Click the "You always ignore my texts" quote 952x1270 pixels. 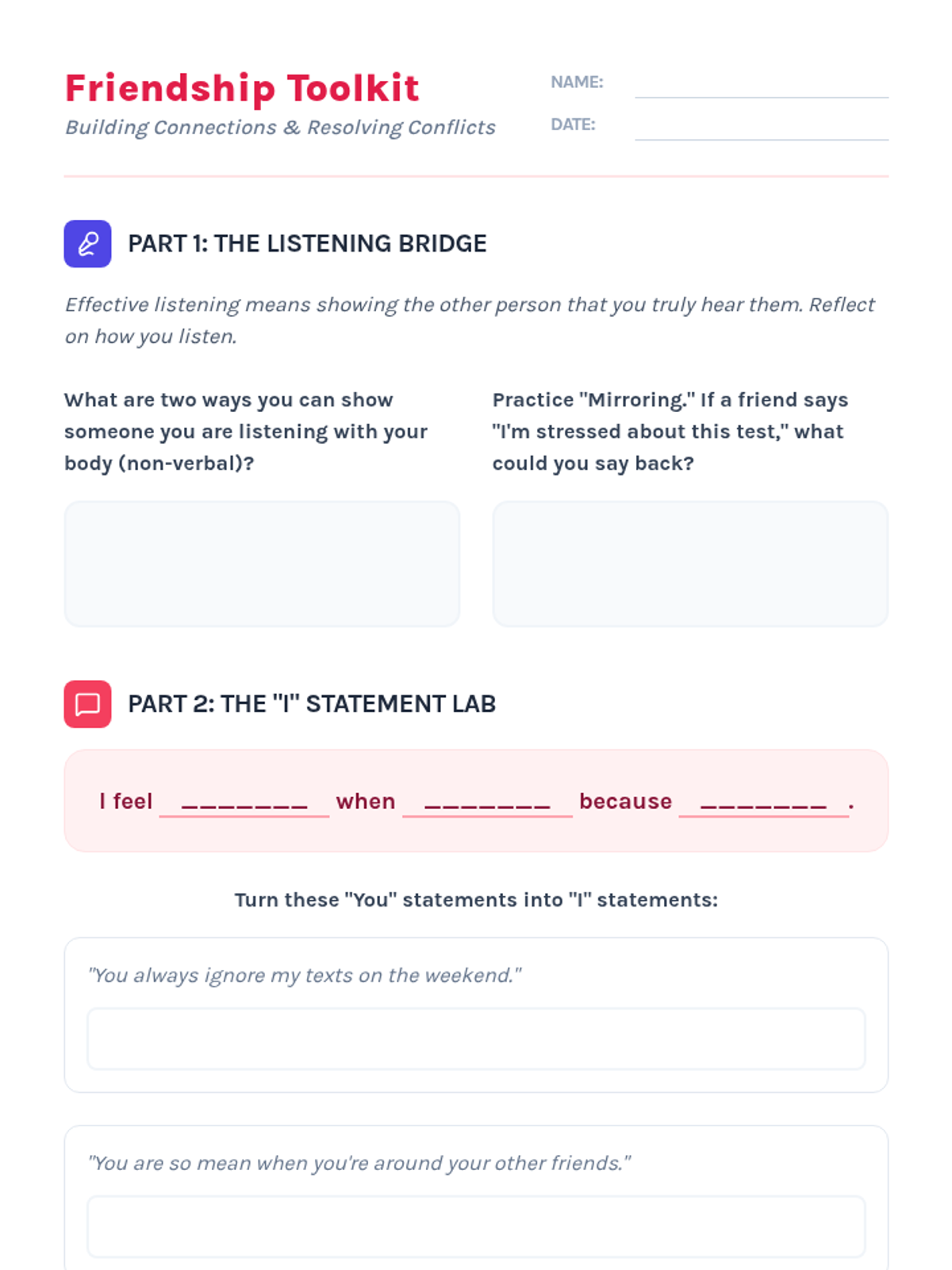point(305,976)
